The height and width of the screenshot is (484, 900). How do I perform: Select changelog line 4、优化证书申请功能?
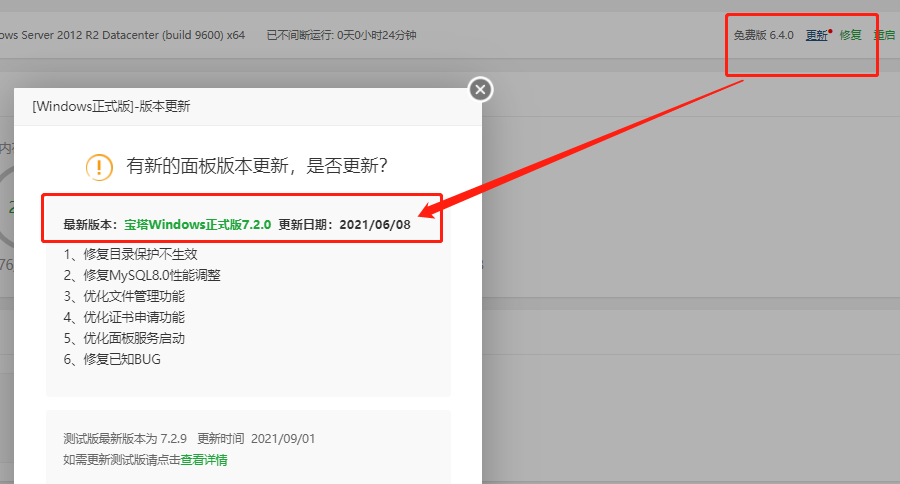click(x=124, y=317)
